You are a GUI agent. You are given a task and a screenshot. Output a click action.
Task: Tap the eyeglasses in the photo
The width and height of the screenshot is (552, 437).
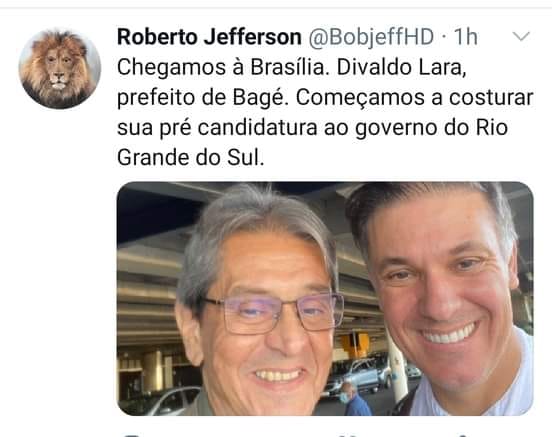tap(273, 313)
